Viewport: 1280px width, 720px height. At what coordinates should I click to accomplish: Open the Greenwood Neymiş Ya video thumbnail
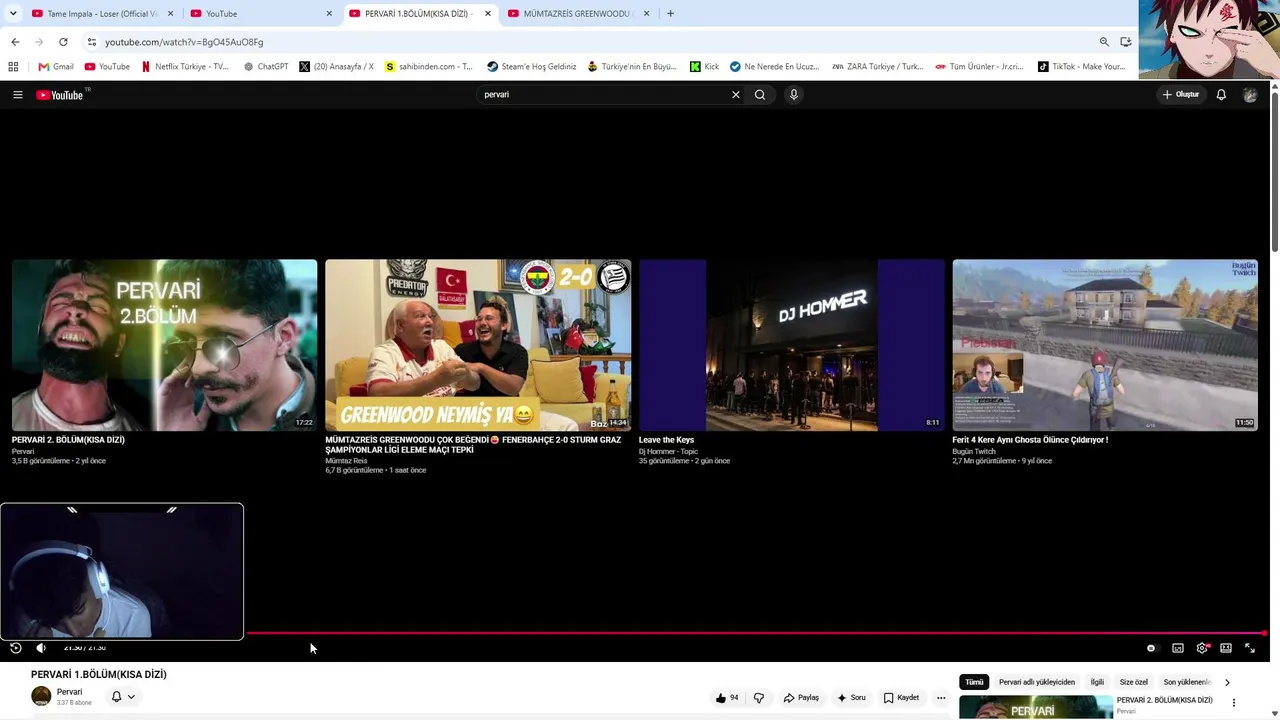(478, 345)
